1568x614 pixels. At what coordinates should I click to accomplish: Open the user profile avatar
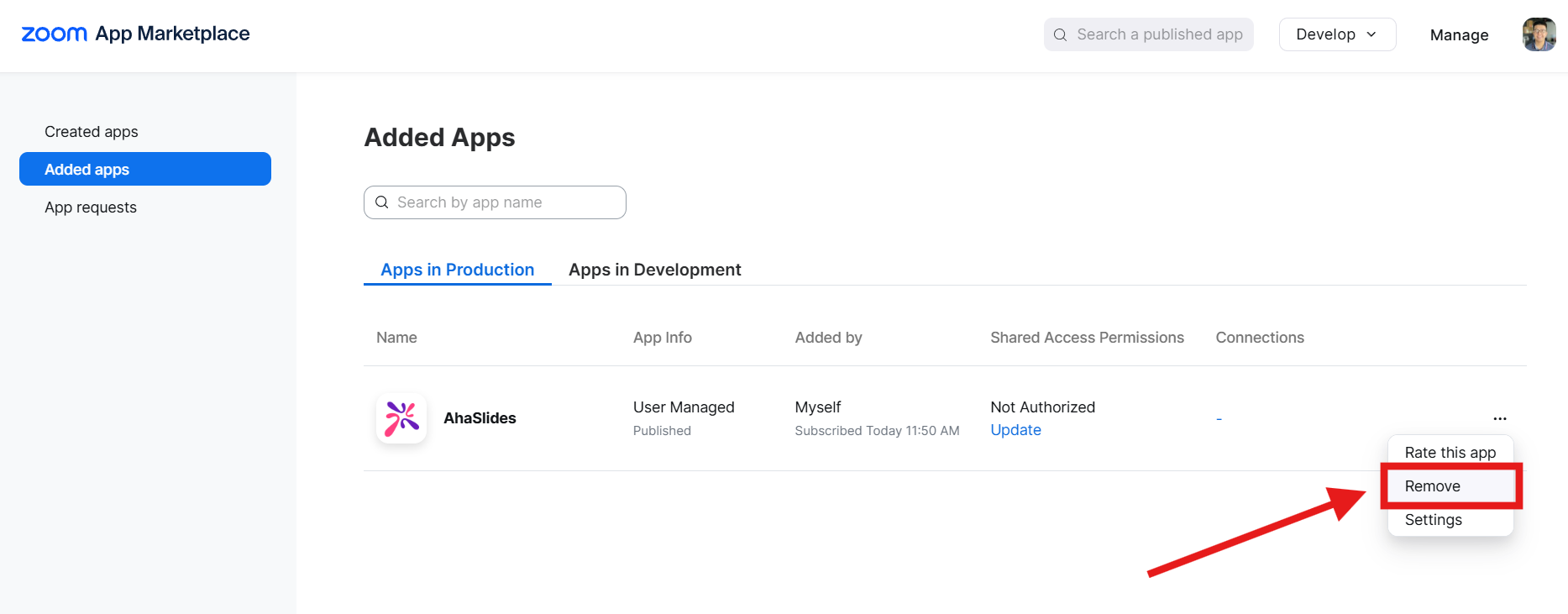(x=1539, y=34)
